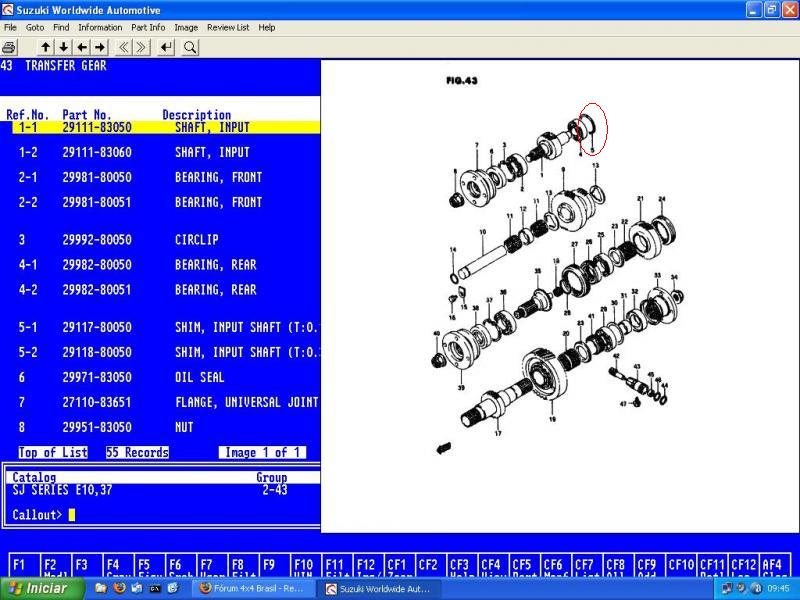The image size is (800, 600).
Task: Click the printer icon in the toolbar
Action: coord(9,47)
